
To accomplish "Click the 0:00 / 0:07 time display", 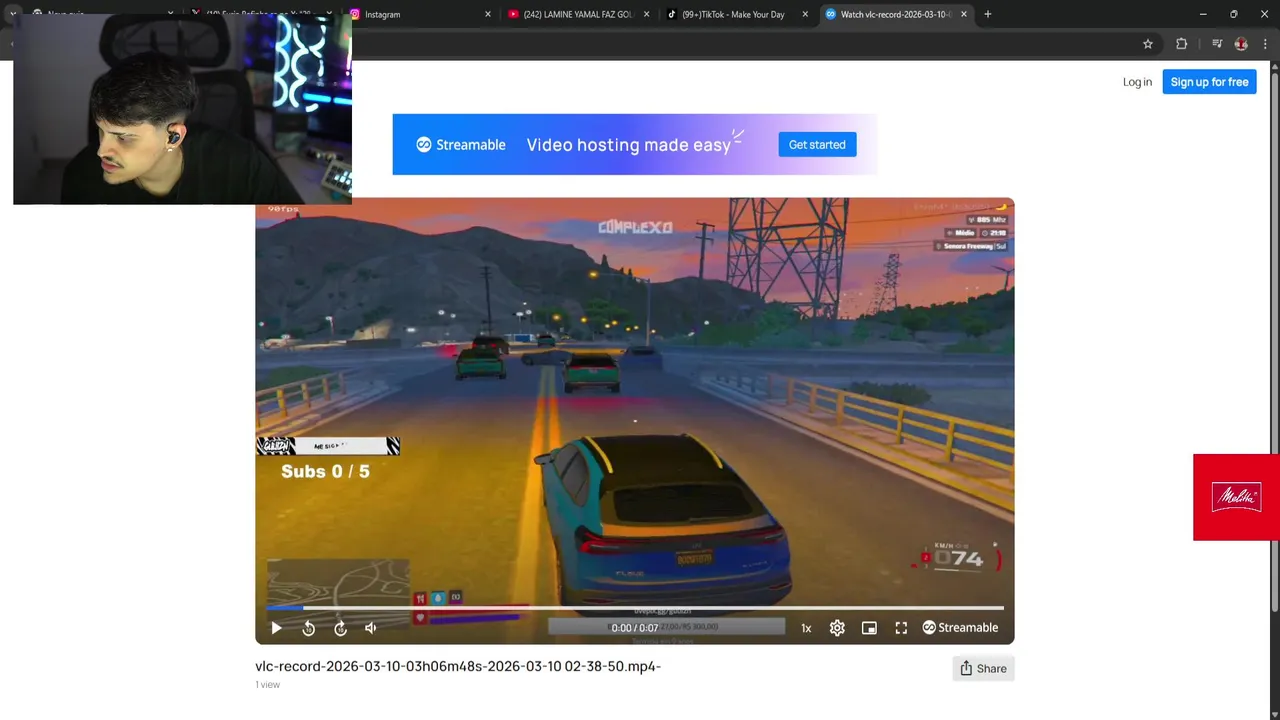I will (x=635, y=628).
